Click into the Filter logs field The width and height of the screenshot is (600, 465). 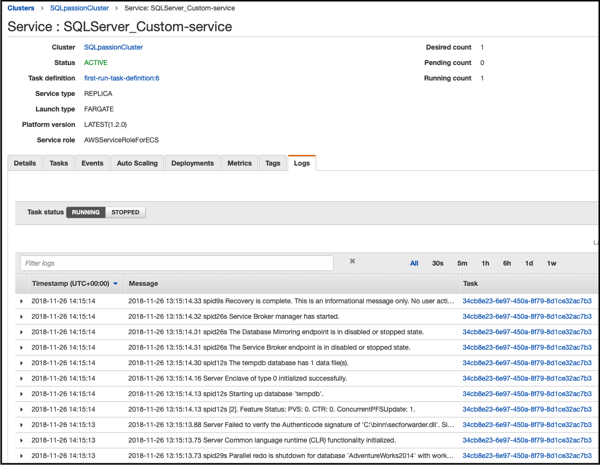[177, 263]
